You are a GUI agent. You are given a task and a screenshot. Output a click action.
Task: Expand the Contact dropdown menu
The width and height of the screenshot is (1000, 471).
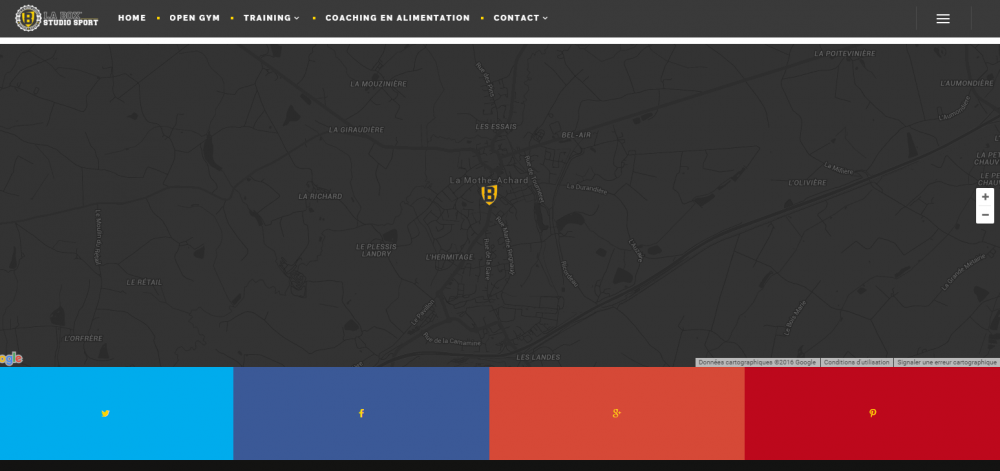pyautogui.click(x=520, y=18)
